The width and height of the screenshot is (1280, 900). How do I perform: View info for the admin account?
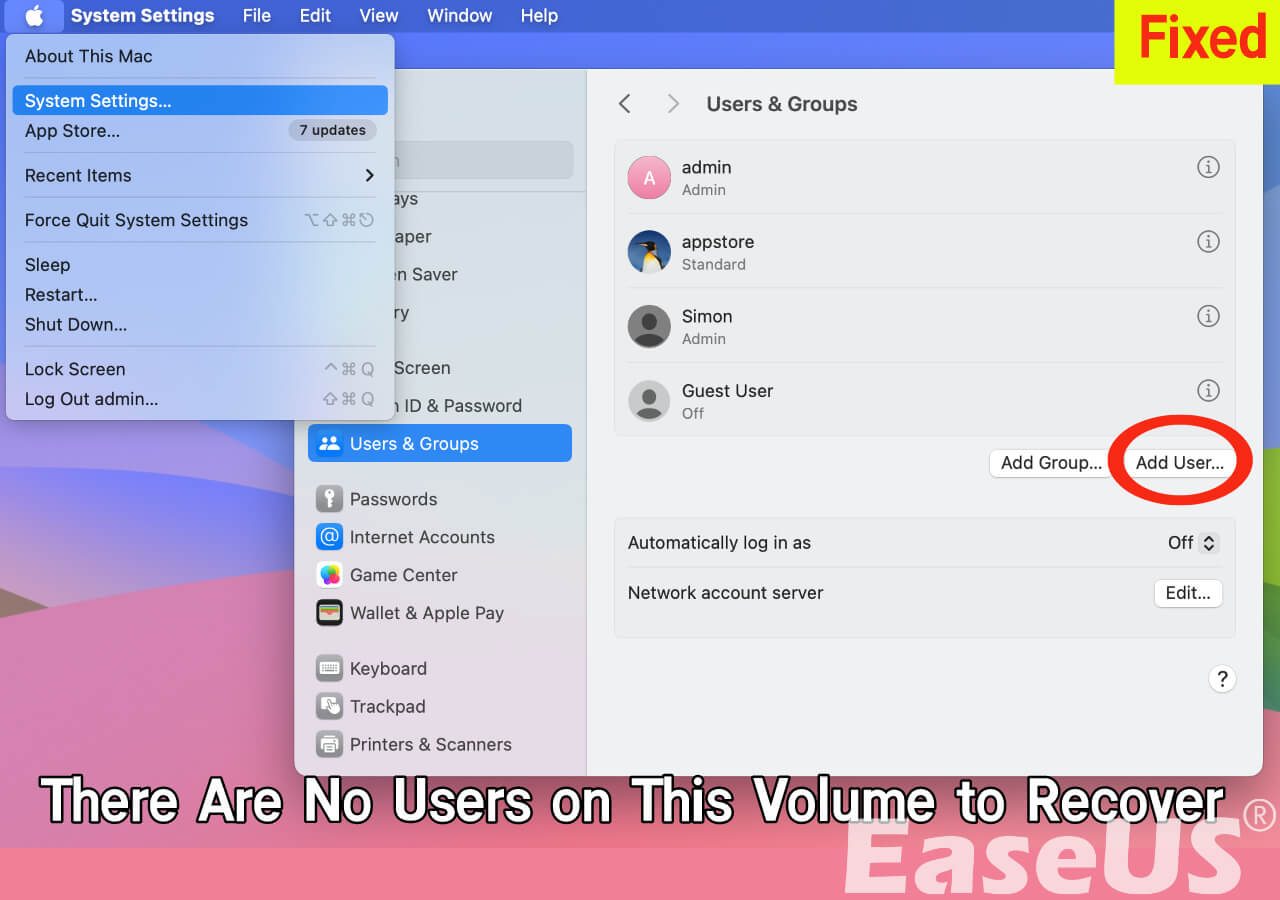[1208, 167]
